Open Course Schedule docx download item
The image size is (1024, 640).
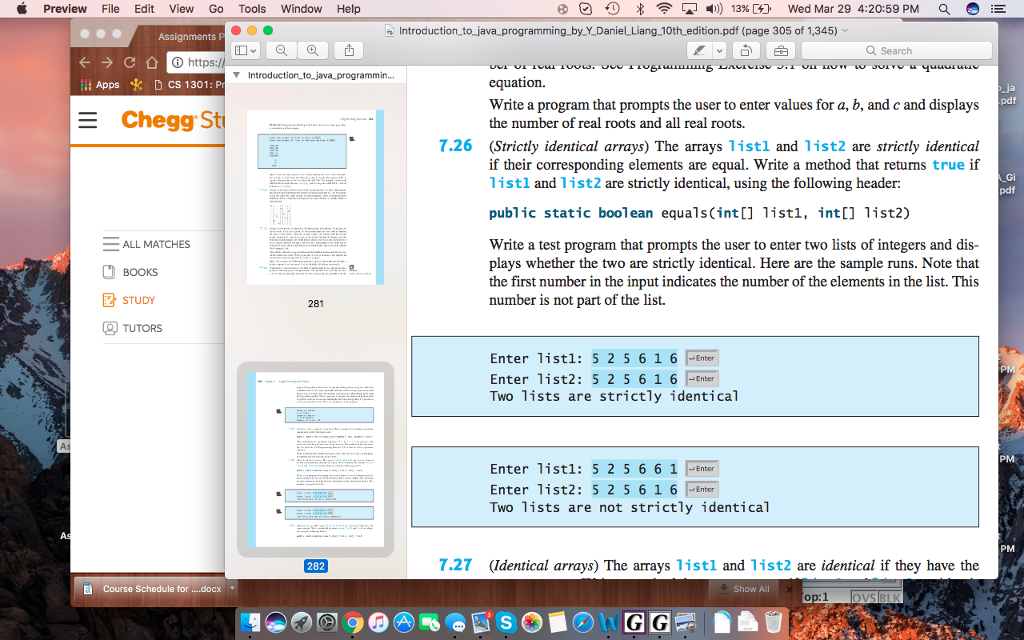click(x=152, y=588)
